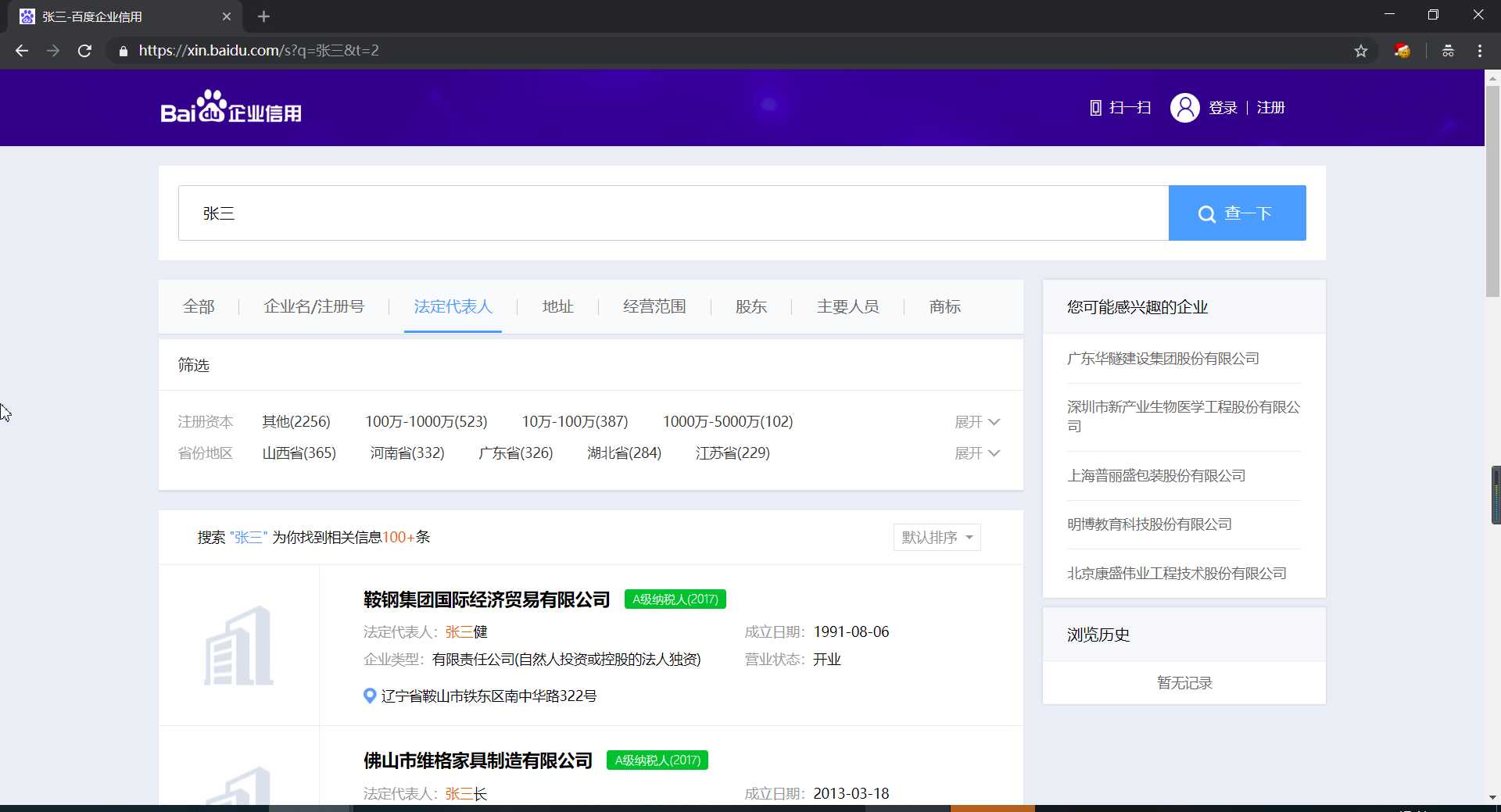Click legal representative 张三健
The height and width of the screenshot is (812, 1501).
(466, 632)
